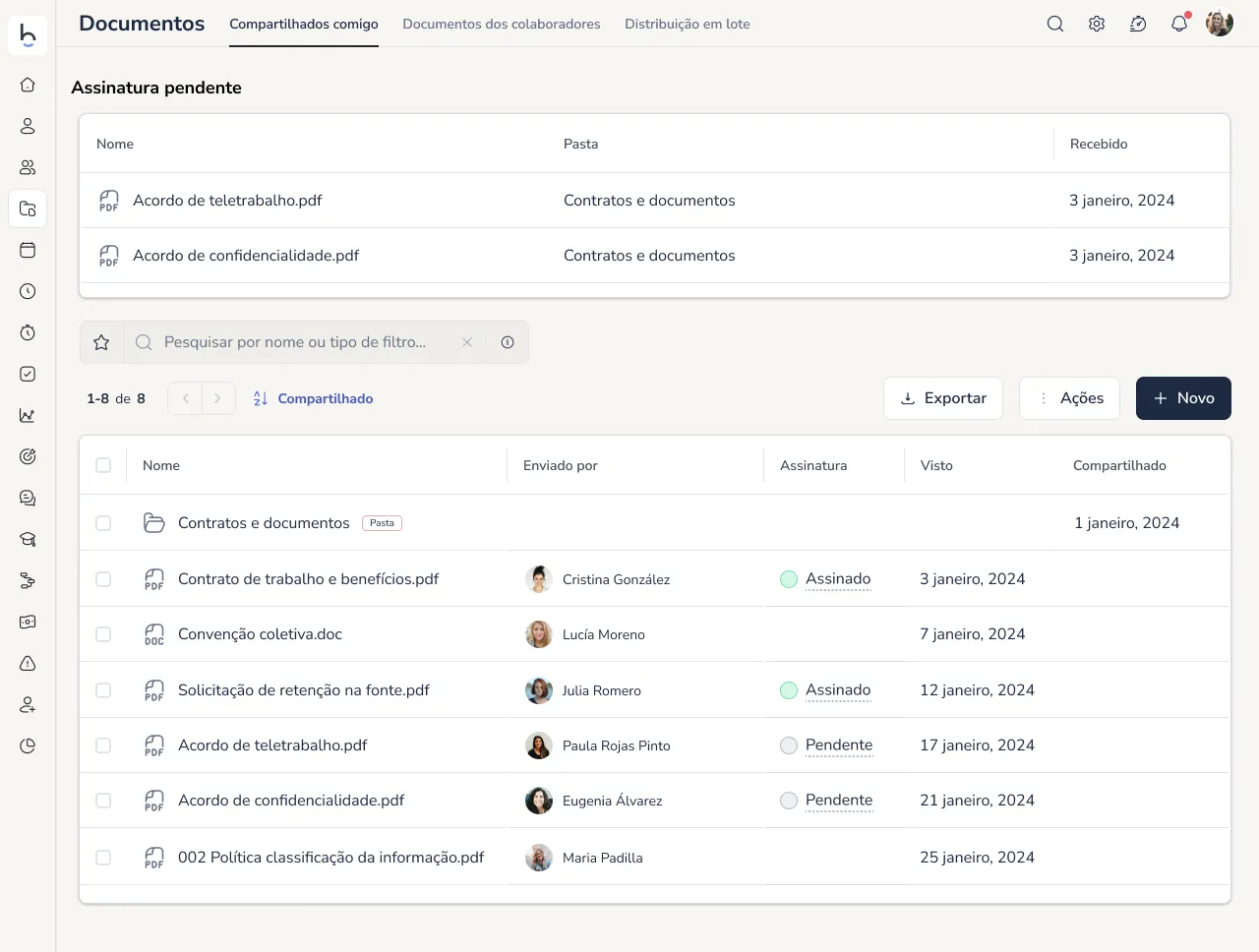Image resolution: width=1259 pixels, height=952 pixels.
Task: Click the b logo at top left
Action: tap(28, 34)
